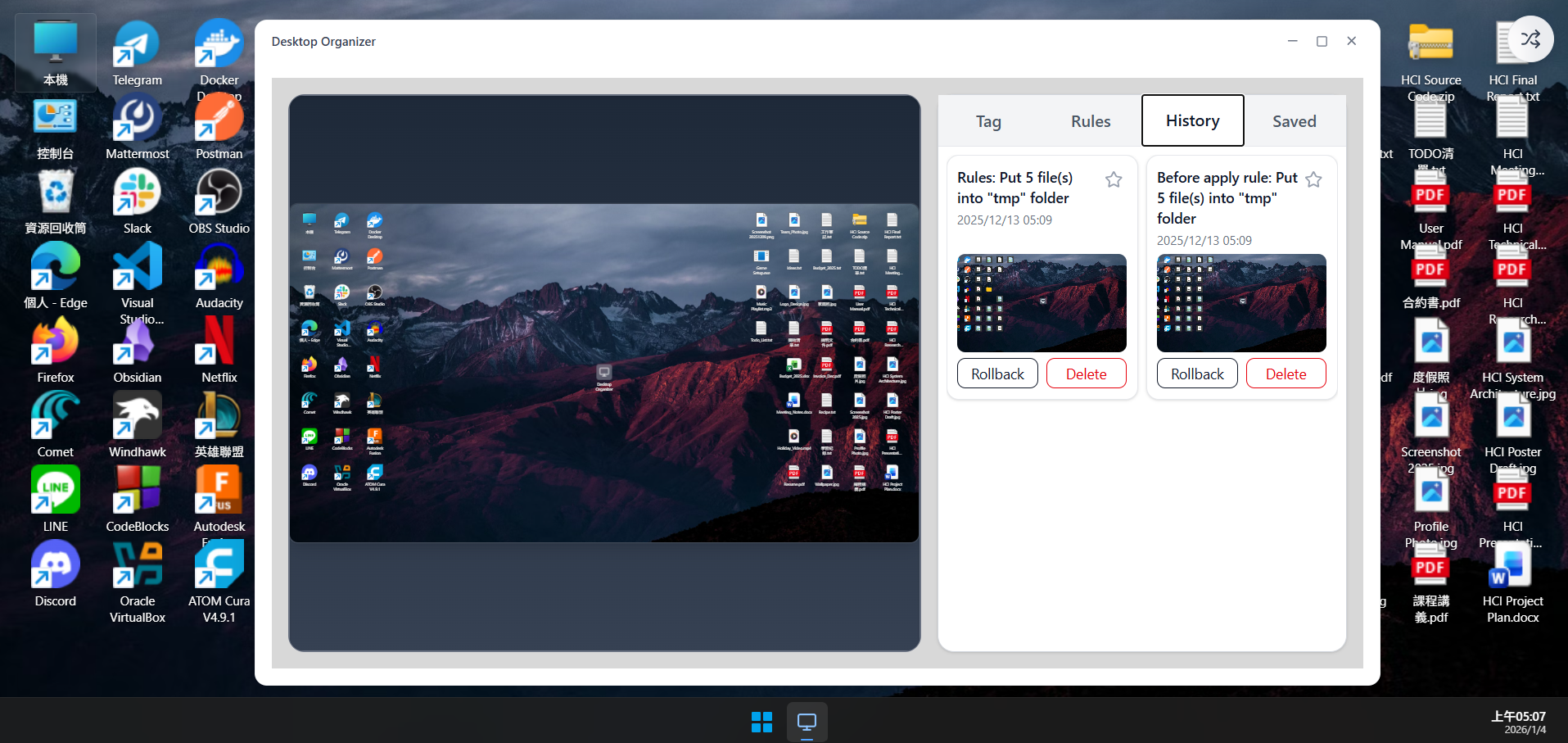The image size is (1568, 743).
Task: Open the Rules tab
Action: pyautogui.click(x=1091, y=121)
